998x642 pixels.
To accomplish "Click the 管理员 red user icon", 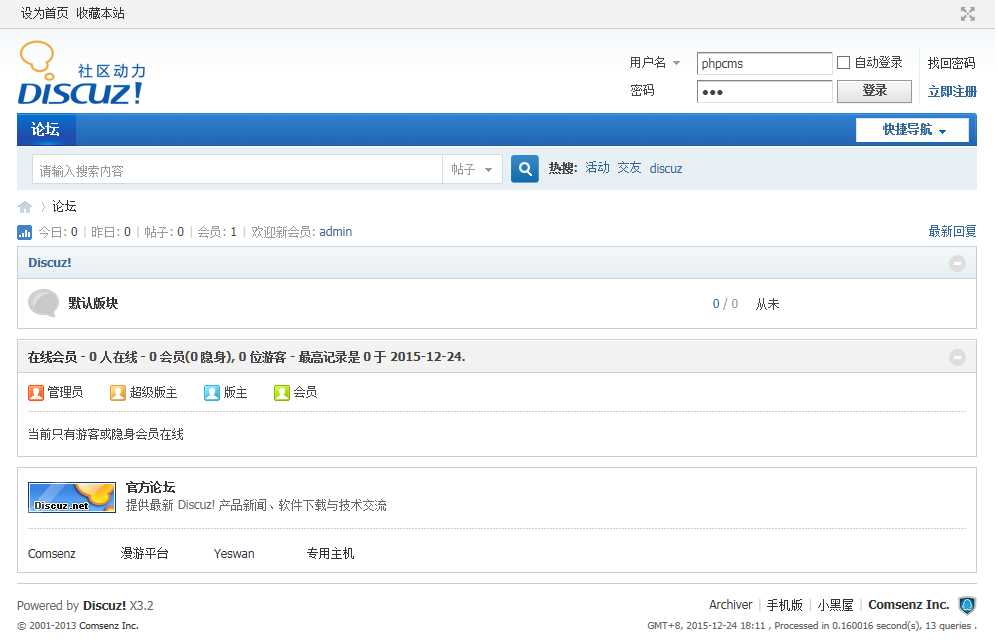I will coord(36,393).
